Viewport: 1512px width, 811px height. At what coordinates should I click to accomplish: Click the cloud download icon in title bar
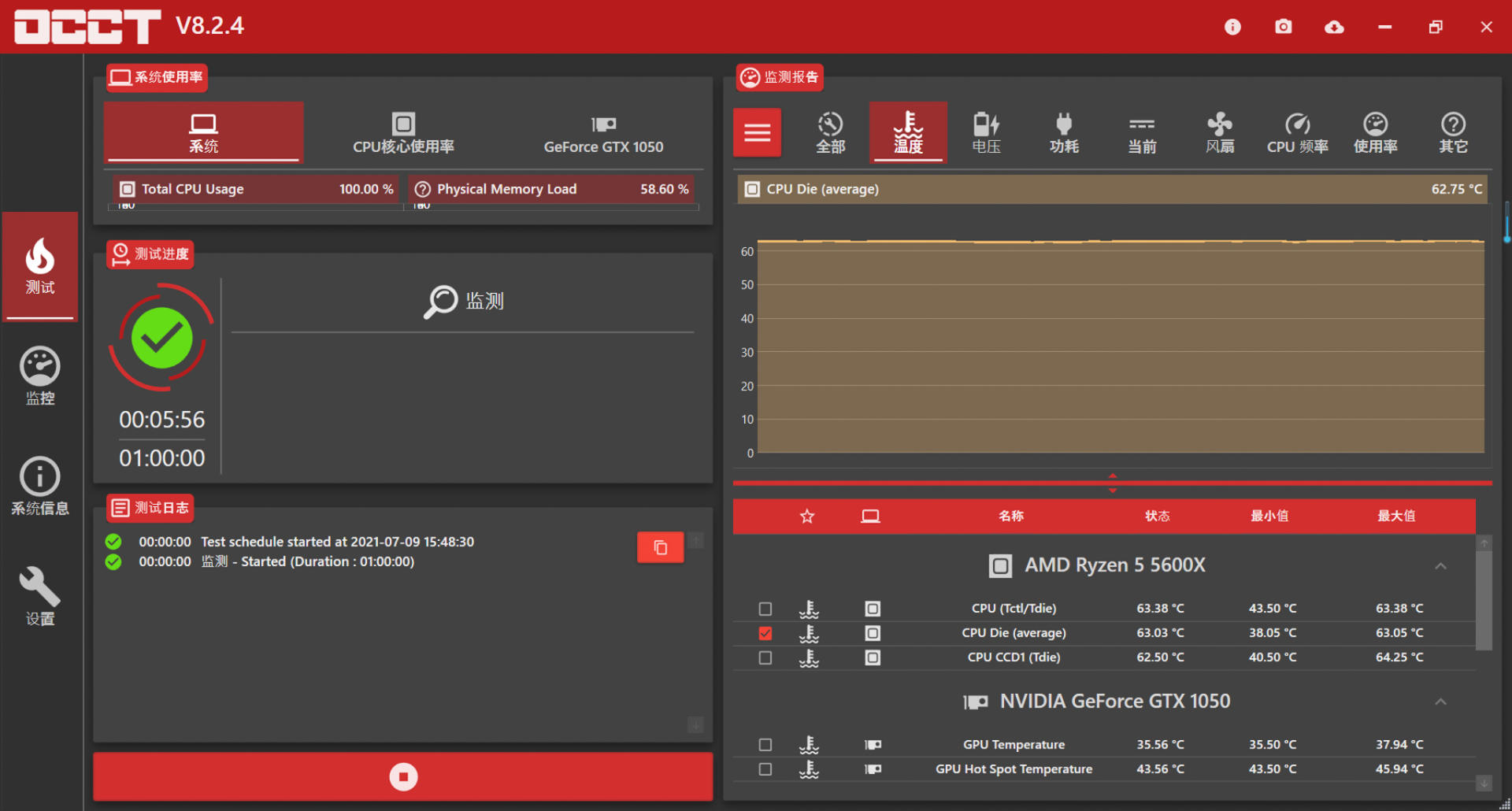(x=1334, y=27)
